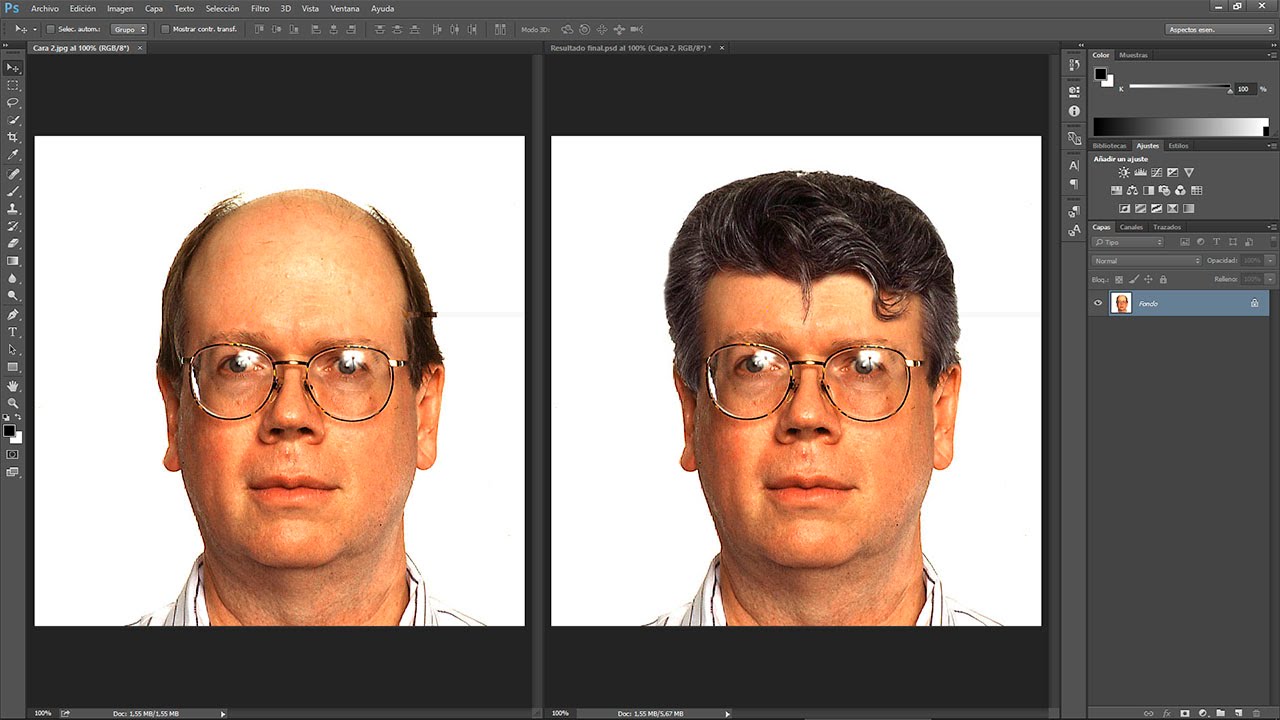Select the Rectangular Marquee tool

(13, 86)
